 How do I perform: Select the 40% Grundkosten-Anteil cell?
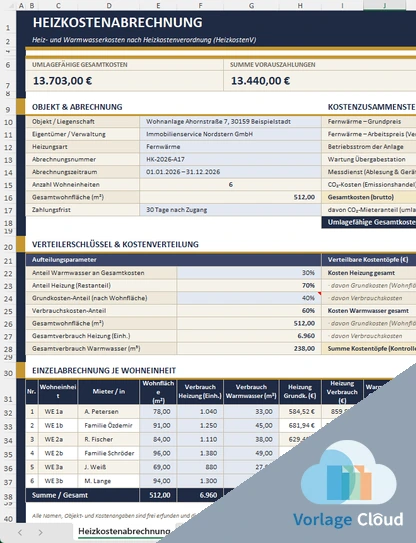tap(249, 298)
